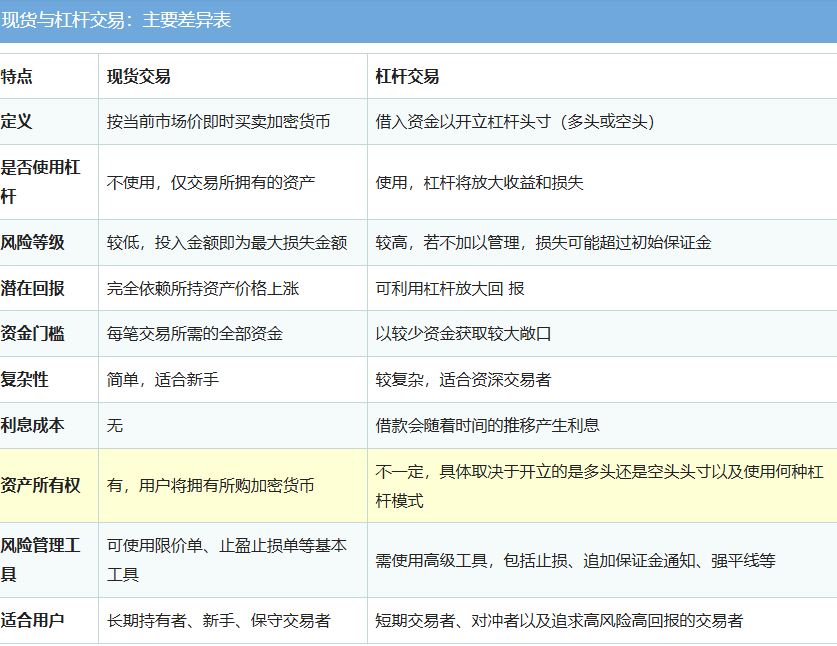
Task: Click the cell 借入资金以开立杠杆头寸
Action: [x=515, y=122]
